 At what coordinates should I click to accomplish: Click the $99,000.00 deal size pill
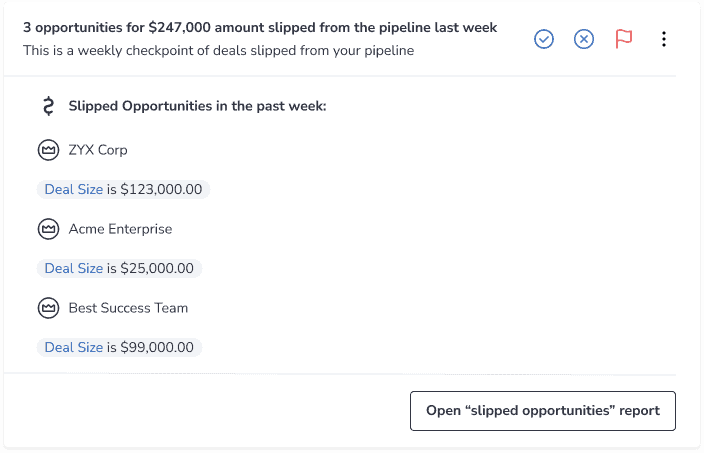click(119, 347)
